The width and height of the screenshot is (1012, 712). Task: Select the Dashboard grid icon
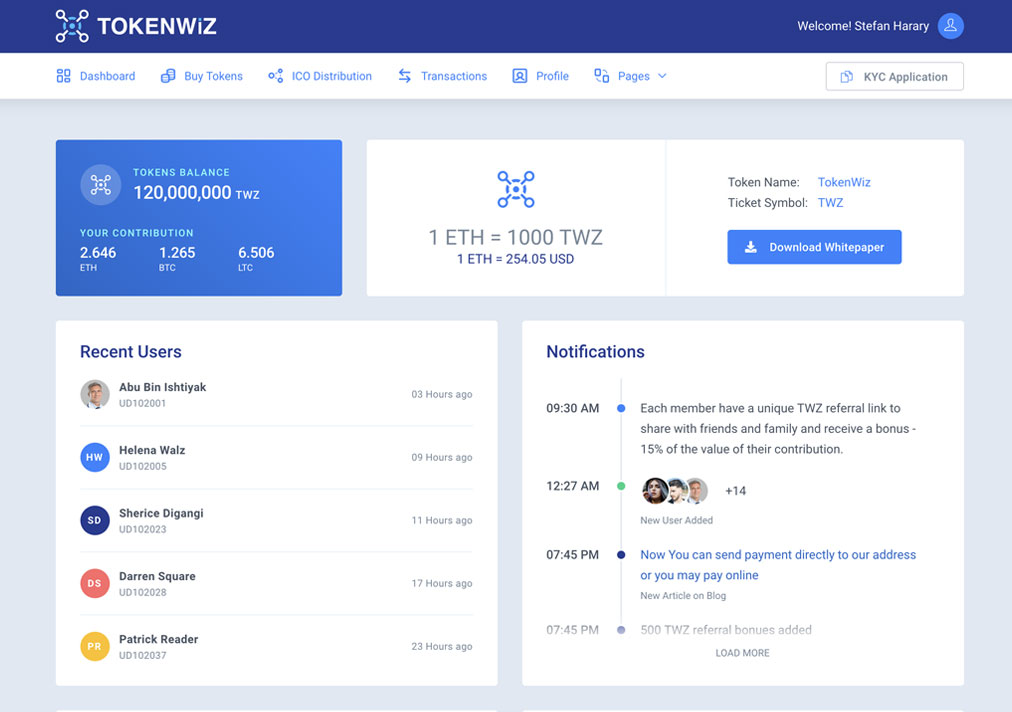pos(62,75)
